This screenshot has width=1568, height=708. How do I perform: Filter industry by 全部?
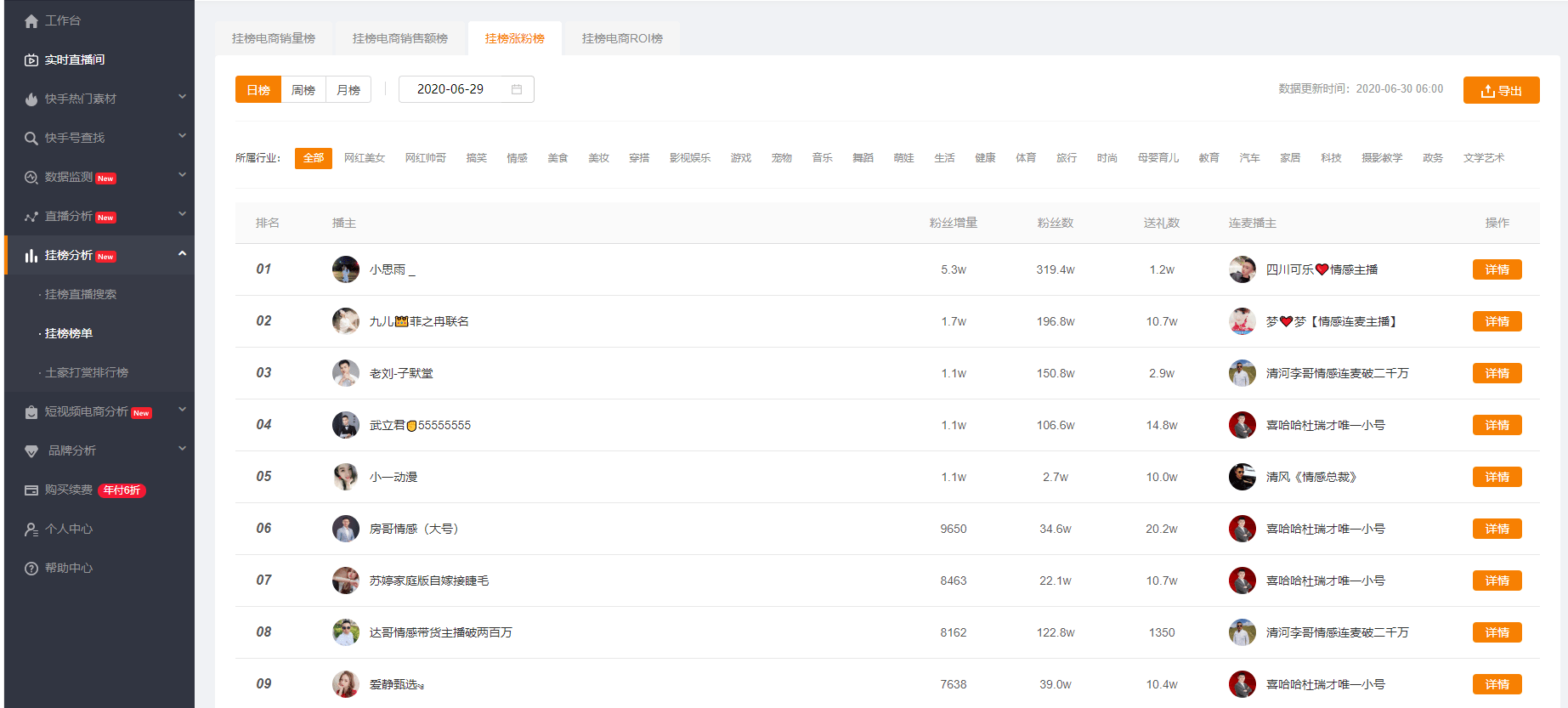pyautogui.click(x=314, y=158)
